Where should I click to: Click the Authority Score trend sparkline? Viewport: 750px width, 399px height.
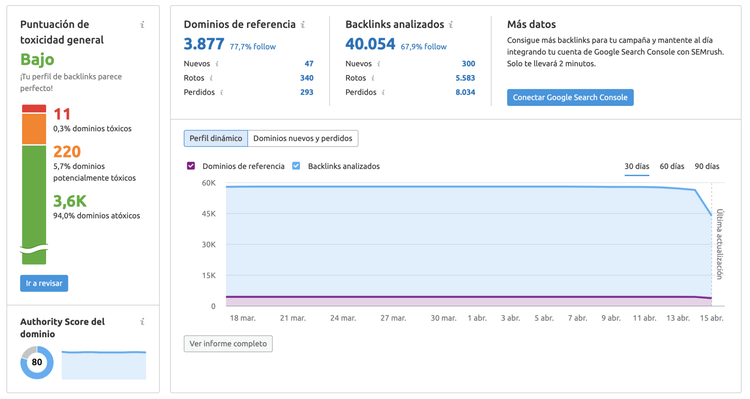[x=104, y=365]
